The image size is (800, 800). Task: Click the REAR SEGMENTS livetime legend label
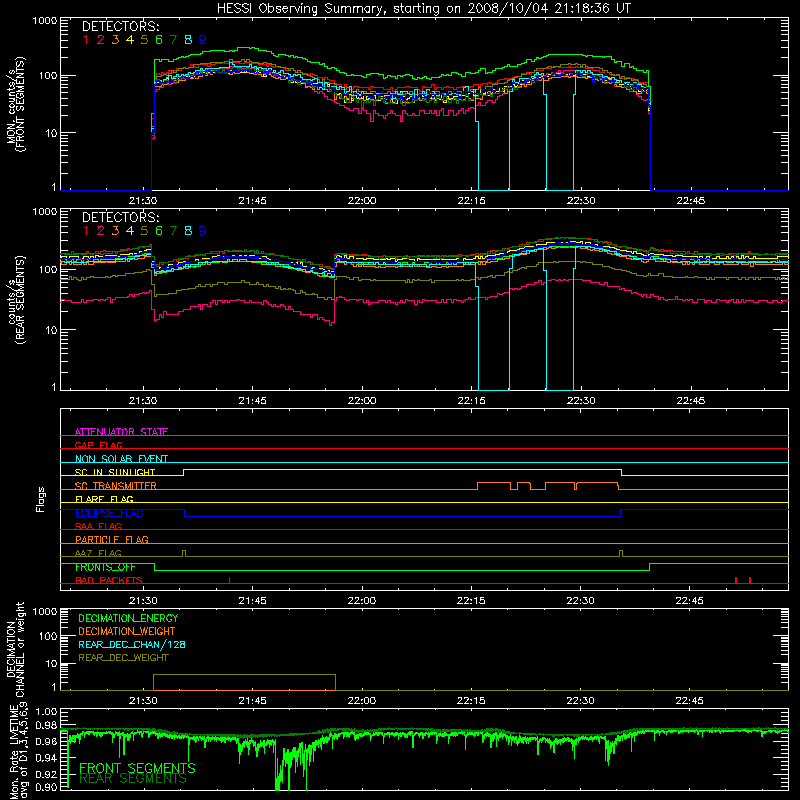[133, 779]
